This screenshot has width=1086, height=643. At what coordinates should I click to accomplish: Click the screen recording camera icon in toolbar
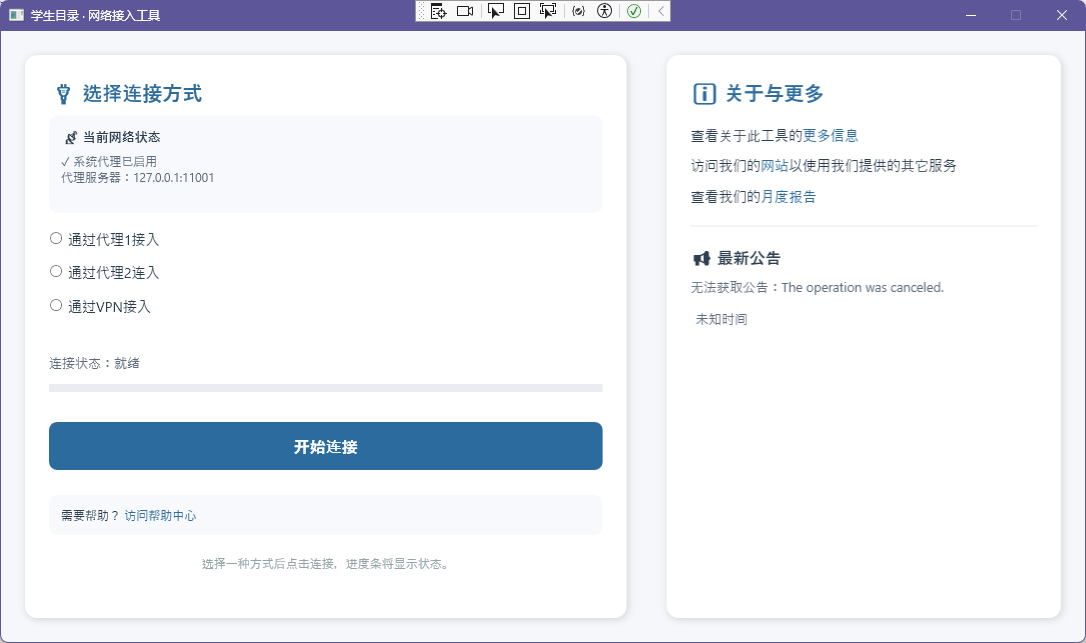[x=465, y=10]
